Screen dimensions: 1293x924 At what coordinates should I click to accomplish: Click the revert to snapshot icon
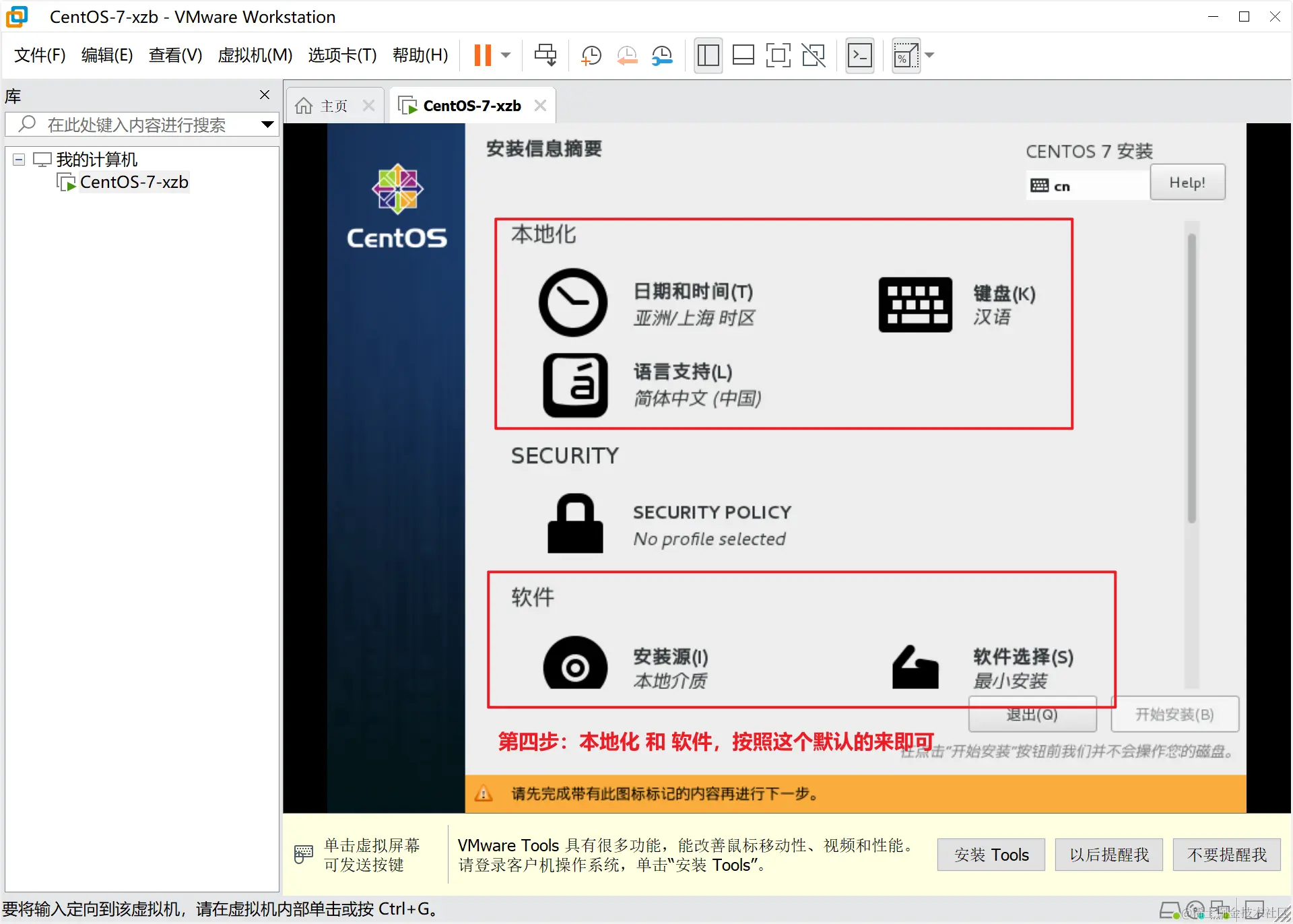coord(627,55)
